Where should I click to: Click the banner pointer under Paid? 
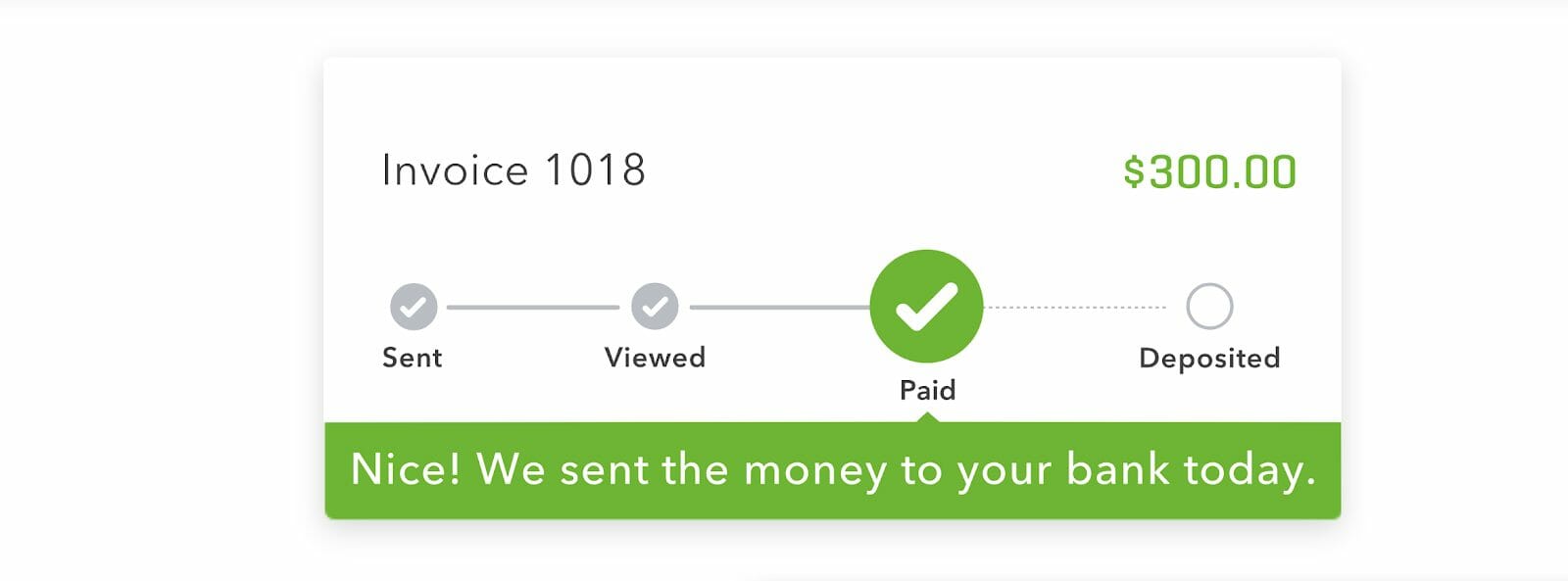click(928, 417)
